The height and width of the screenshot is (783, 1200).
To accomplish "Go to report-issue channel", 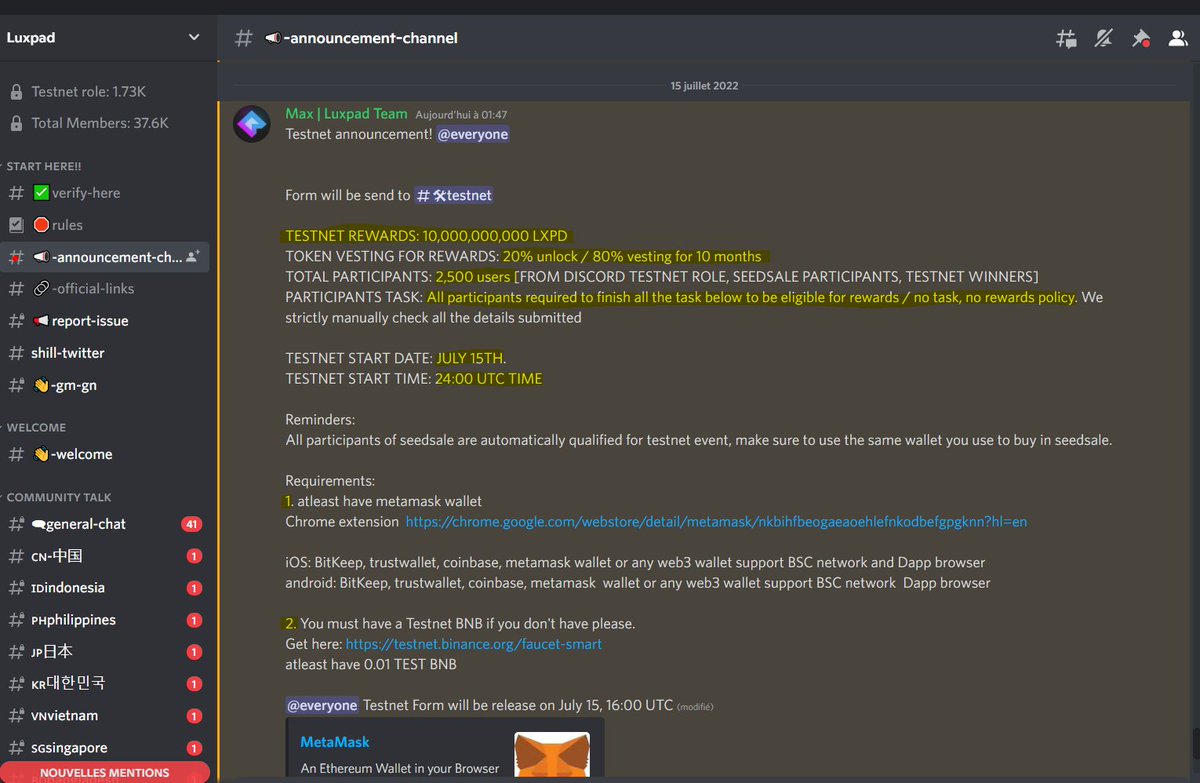I will coord(105,321).
